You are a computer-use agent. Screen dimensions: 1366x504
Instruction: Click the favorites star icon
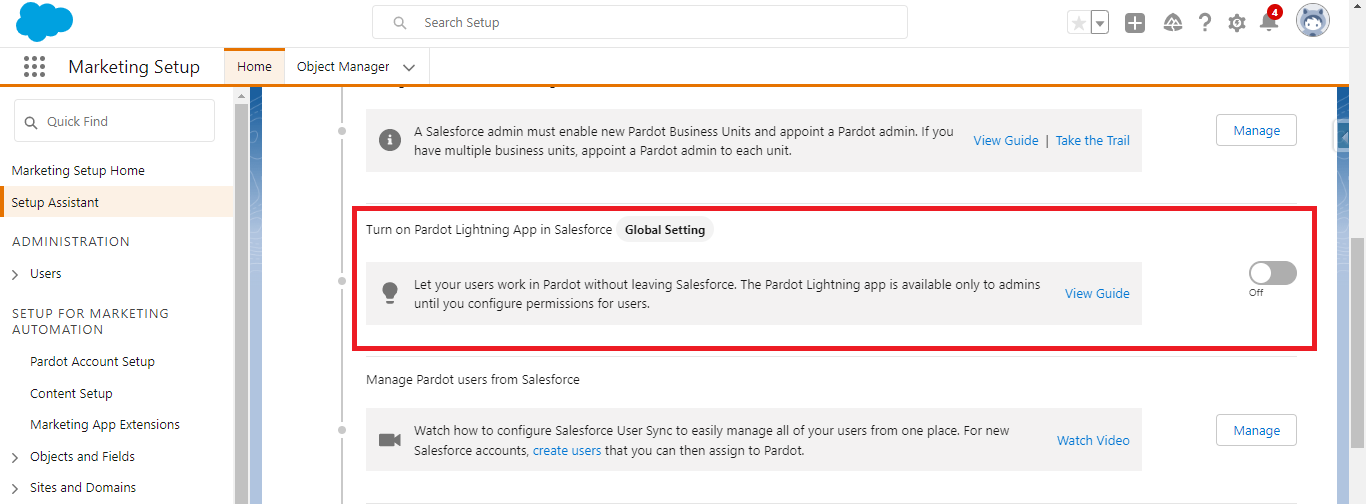point(1078,23)
